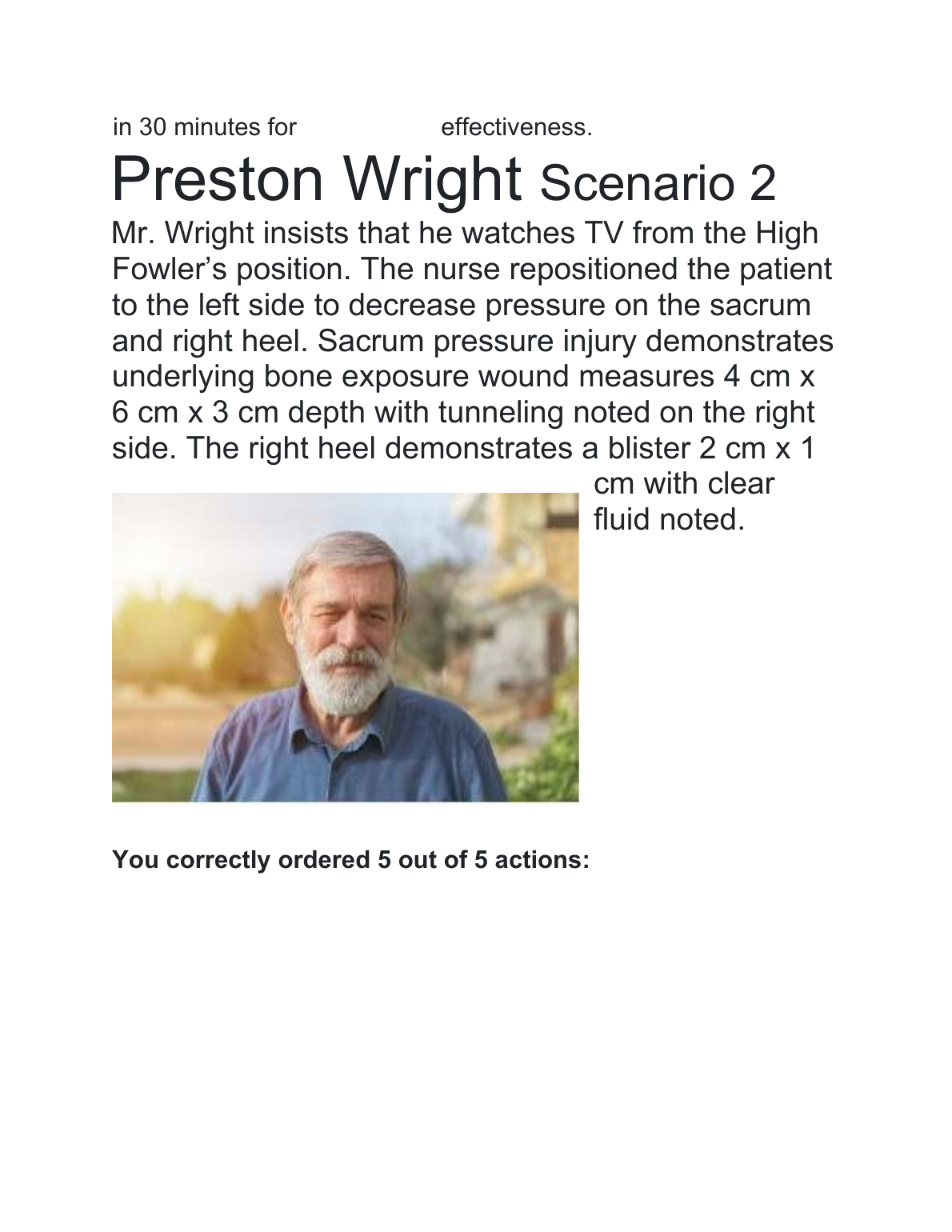Click the photo of the bearded man
The image size is (952, 1232).
coord(345,647)
